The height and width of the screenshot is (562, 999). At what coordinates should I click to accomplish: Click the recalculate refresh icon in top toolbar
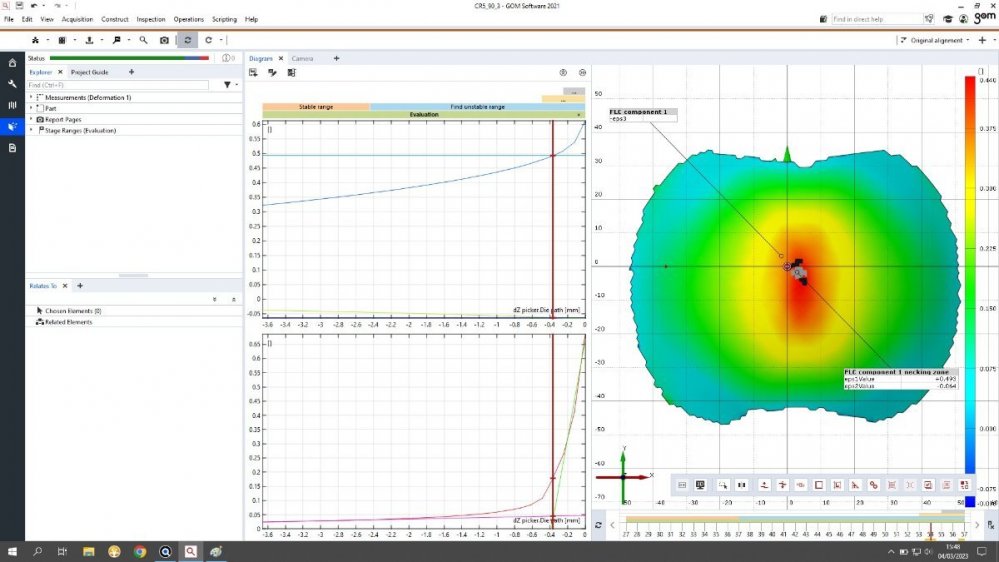(186, 40)
